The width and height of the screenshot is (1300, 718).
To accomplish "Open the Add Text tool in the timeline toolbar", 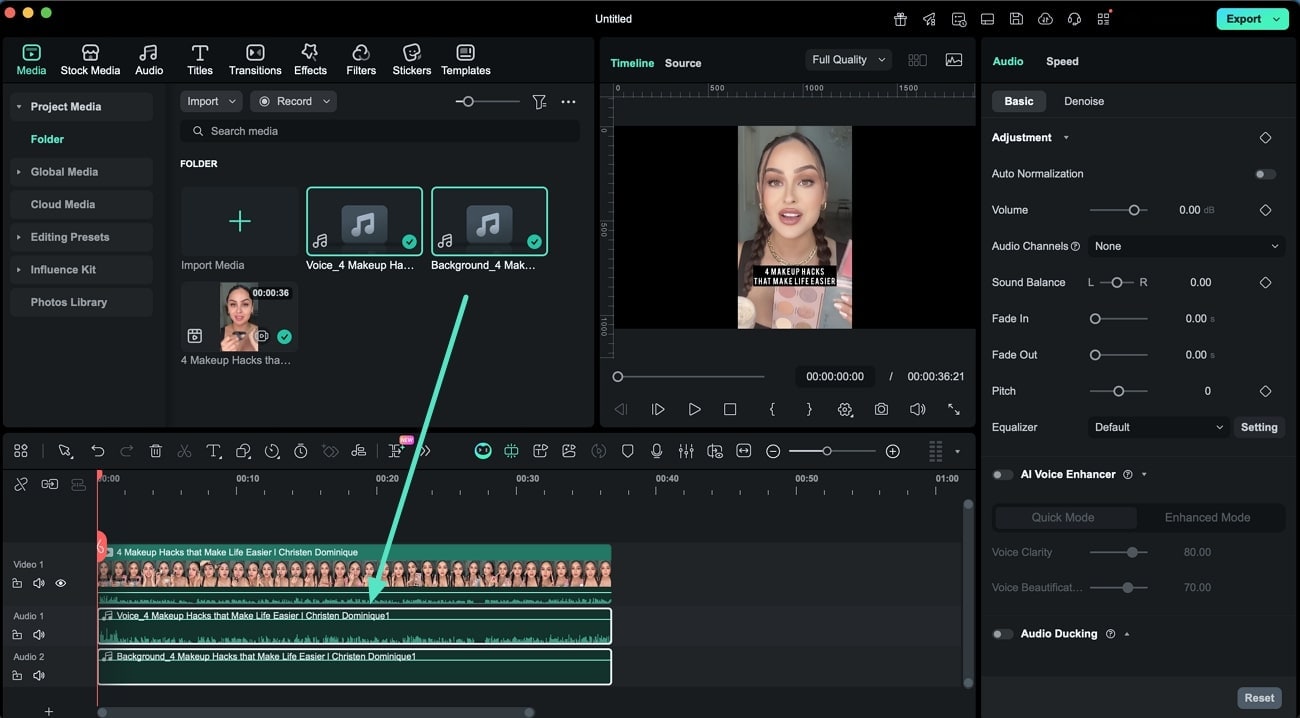I will click(x=213, y=451).
